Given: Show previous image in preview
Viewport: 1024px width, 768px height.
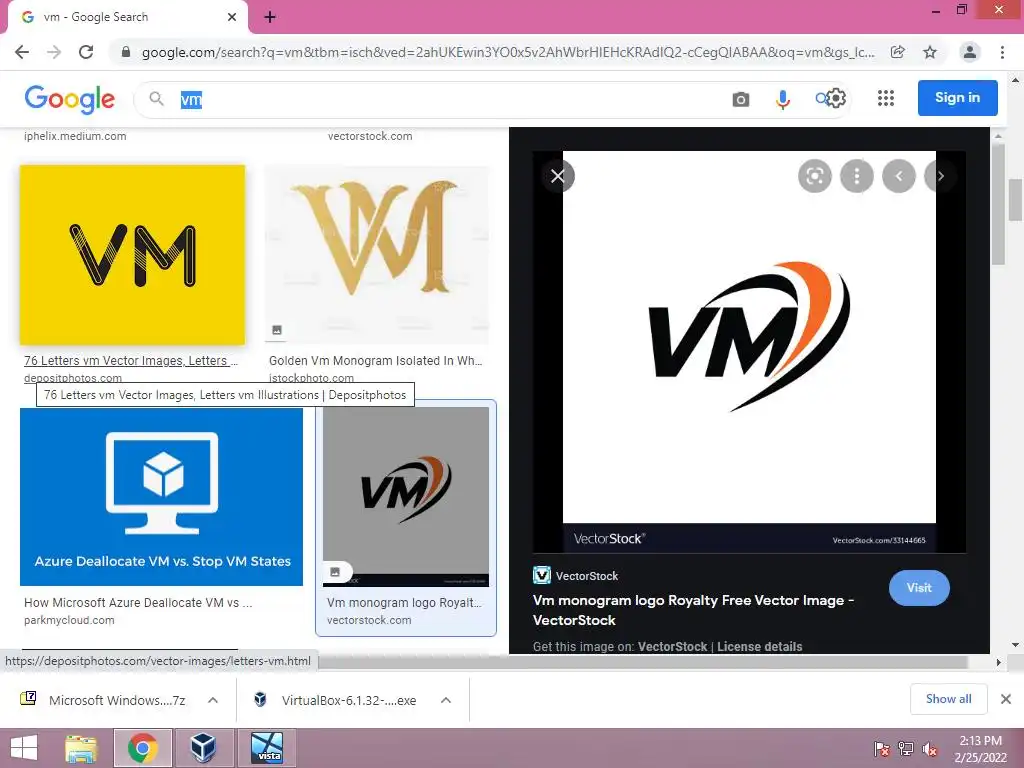Looking at the screenshot, I should [899, 176].
